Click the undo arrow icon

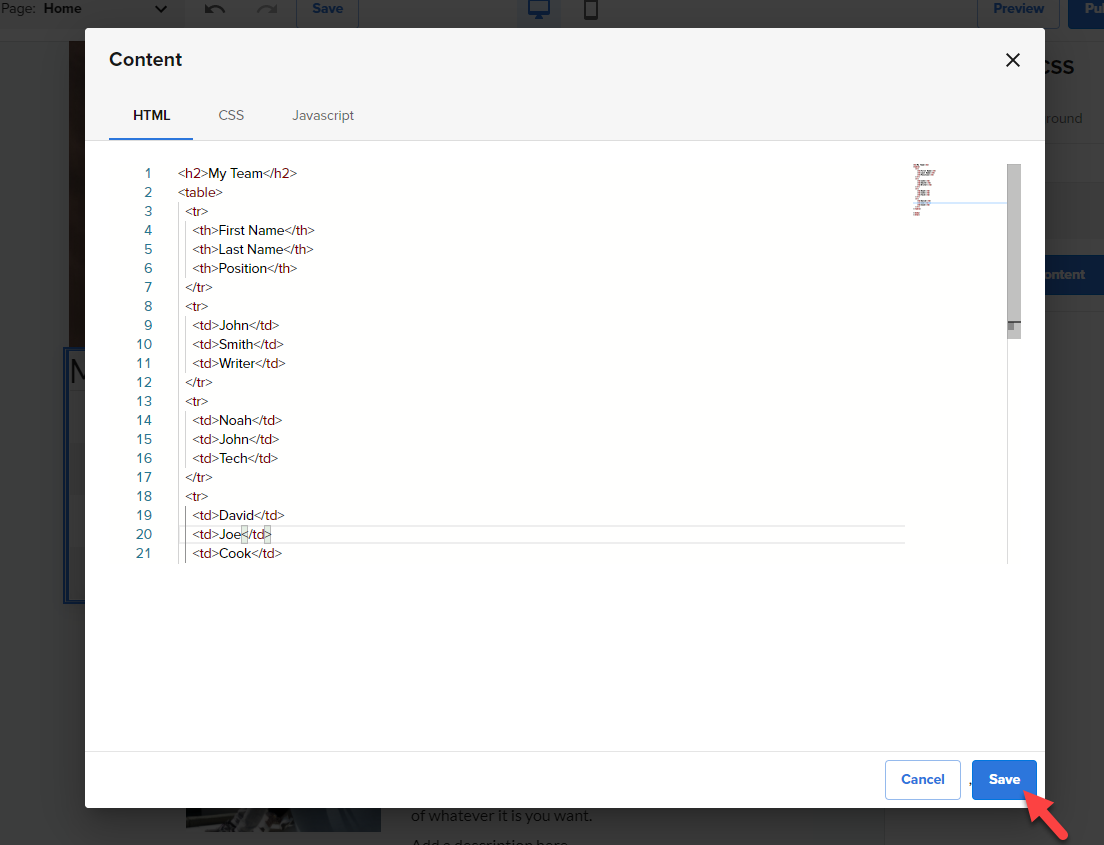(215, 9)
